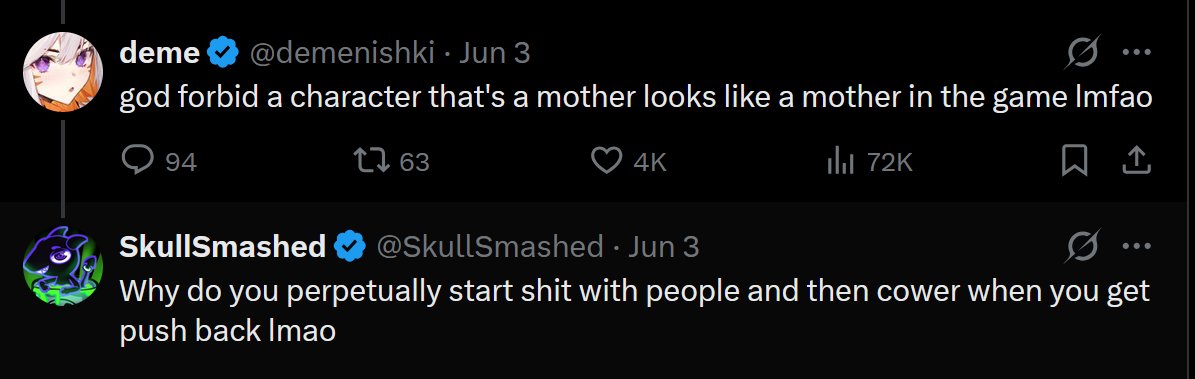This screenshot has height=379, width=1195.
Task: Open the more options menu on SkullSmashed's reply
Action: [1136, 246]
